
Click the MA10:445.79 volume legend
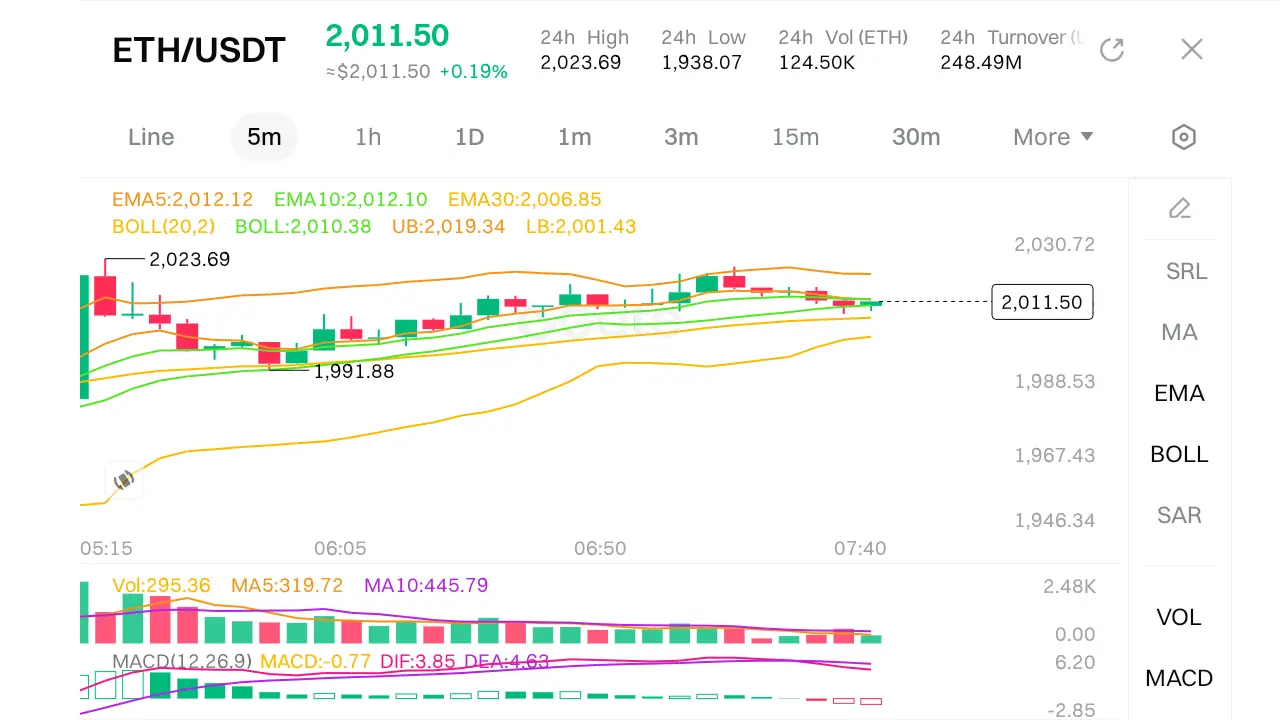426,585
